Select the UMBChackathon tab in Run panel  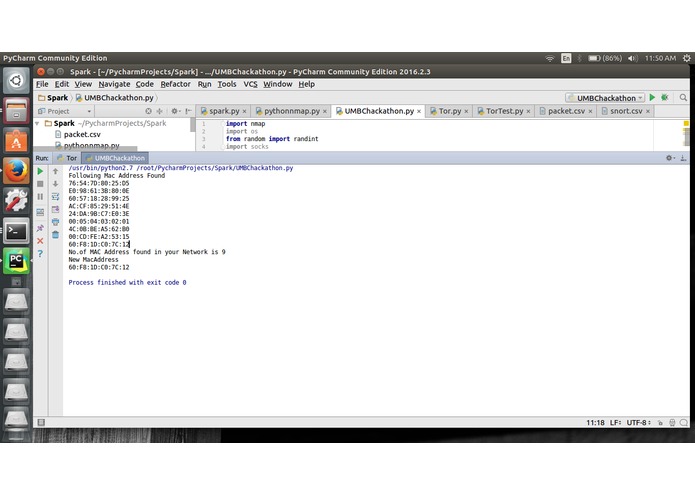(x=115, y=158)
